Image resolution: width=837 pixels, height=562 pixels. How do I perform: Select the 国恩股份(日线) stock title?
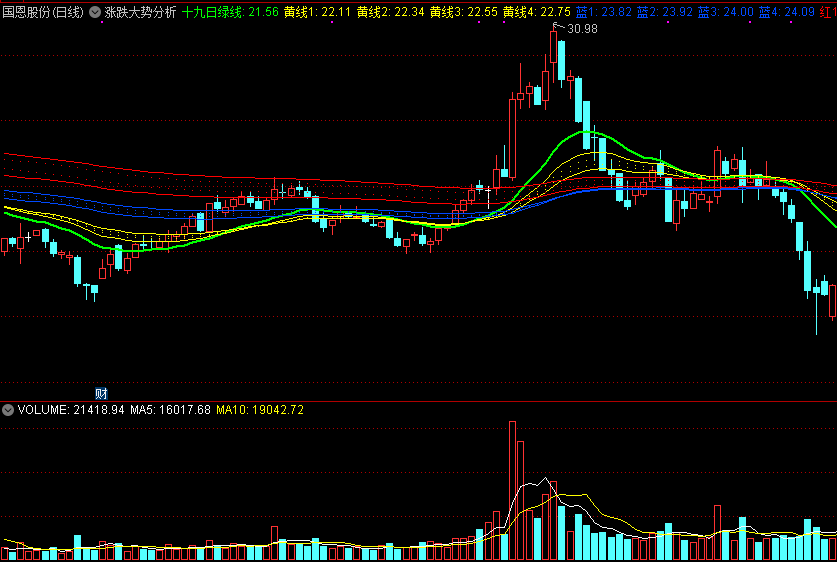click(x=43, y=12)
